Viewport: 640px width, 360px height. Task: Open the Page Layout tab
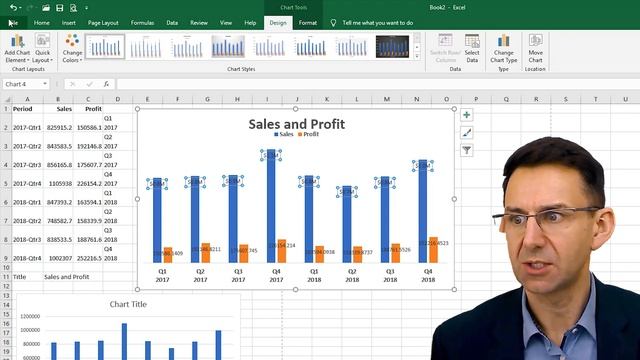103,23
